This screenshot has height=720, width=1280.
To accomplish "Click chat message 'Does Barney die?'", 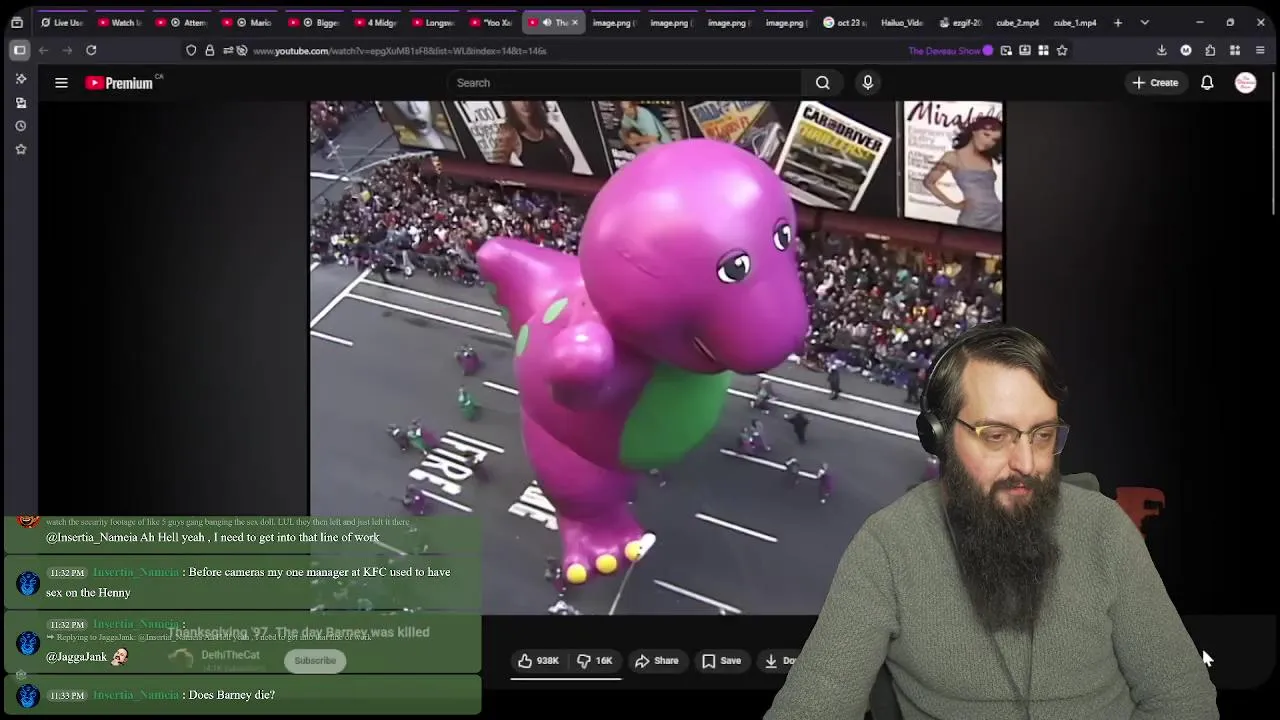I will coord(231,695).
